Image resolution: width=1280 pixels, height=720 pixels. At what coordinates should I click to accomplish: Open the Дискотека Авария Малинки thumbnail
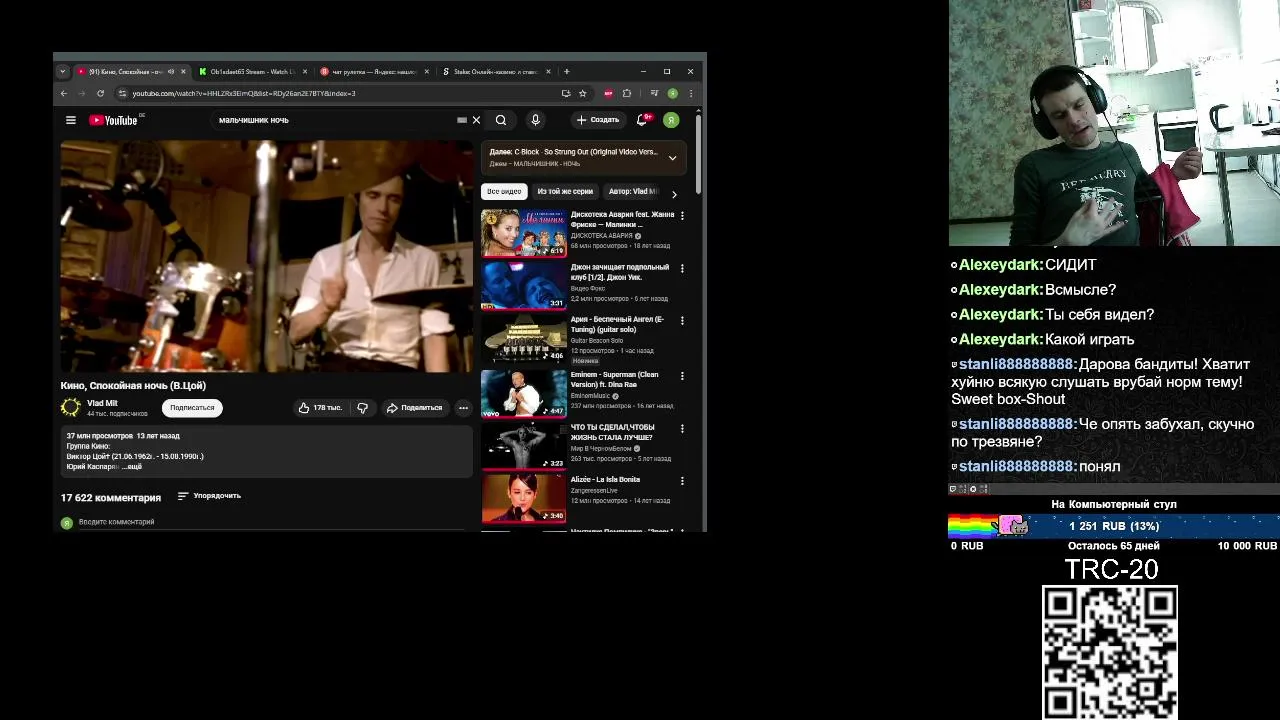click(524, 233)
